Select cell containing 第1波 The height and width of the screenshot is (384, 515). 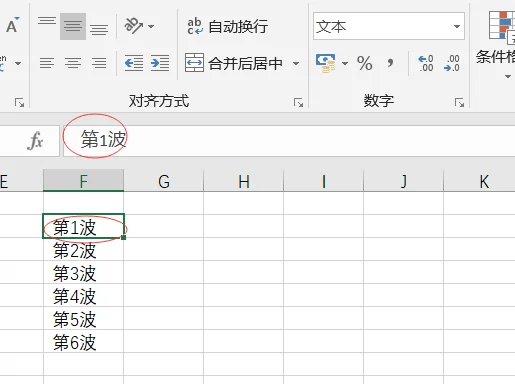[x=83, y=226]
